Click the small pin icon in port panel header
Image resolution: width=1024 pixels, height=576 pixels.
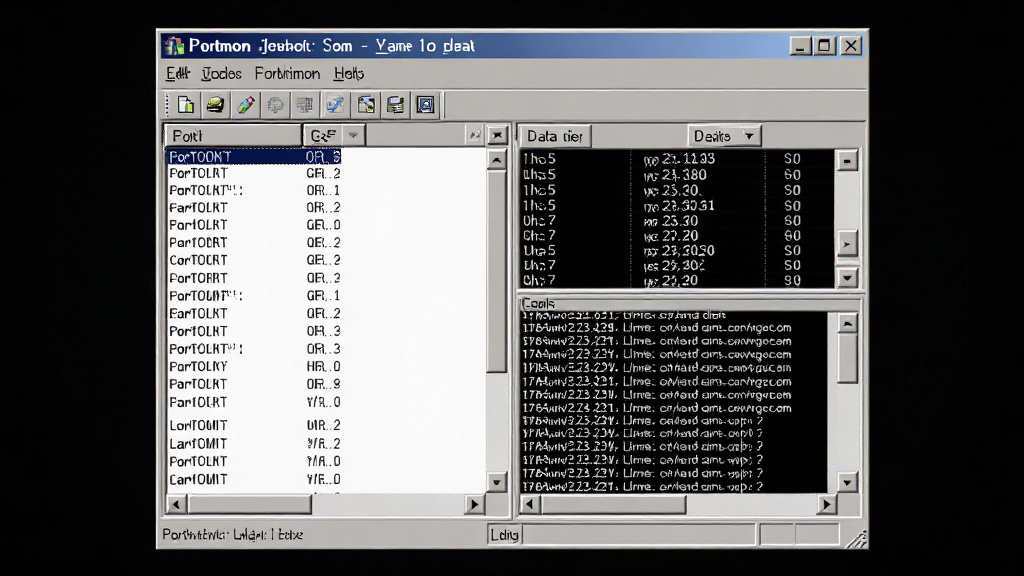pyautogui.click(x=475, y=135)
